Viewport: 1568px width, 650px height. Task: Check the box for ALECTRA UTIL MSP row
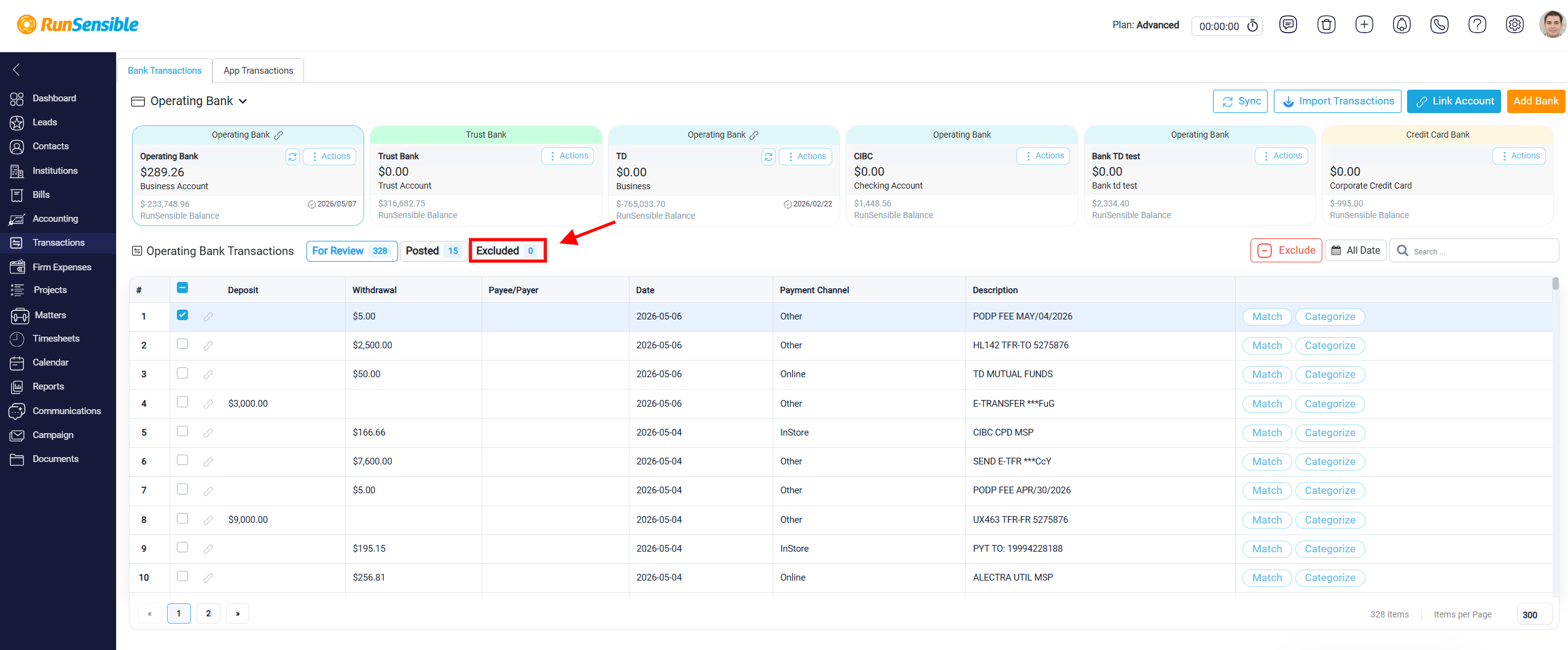[182, 576]
